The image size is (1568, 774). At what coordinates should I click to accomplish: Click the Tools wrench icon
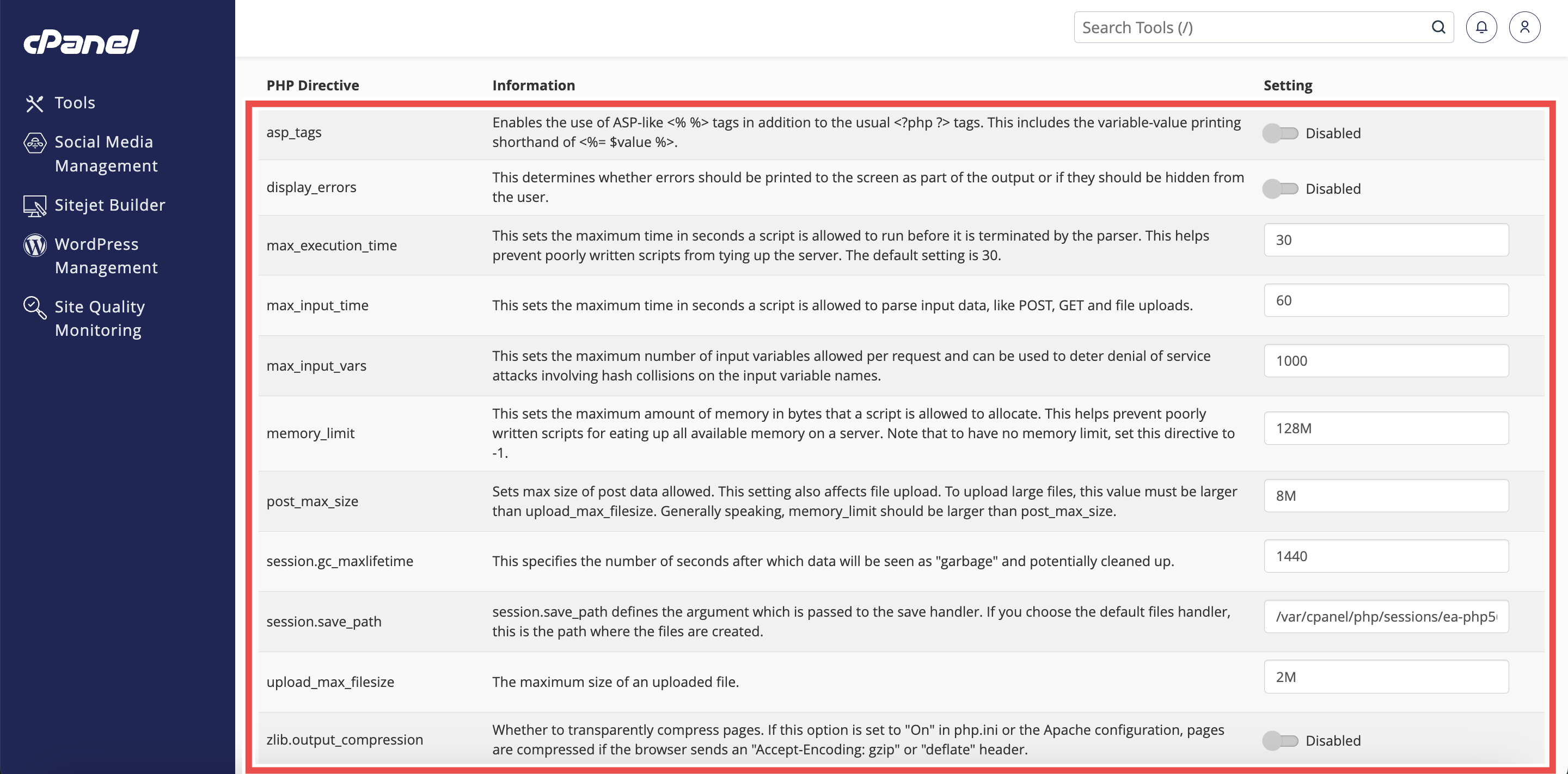pyautogui.click(x=35, y=103)
